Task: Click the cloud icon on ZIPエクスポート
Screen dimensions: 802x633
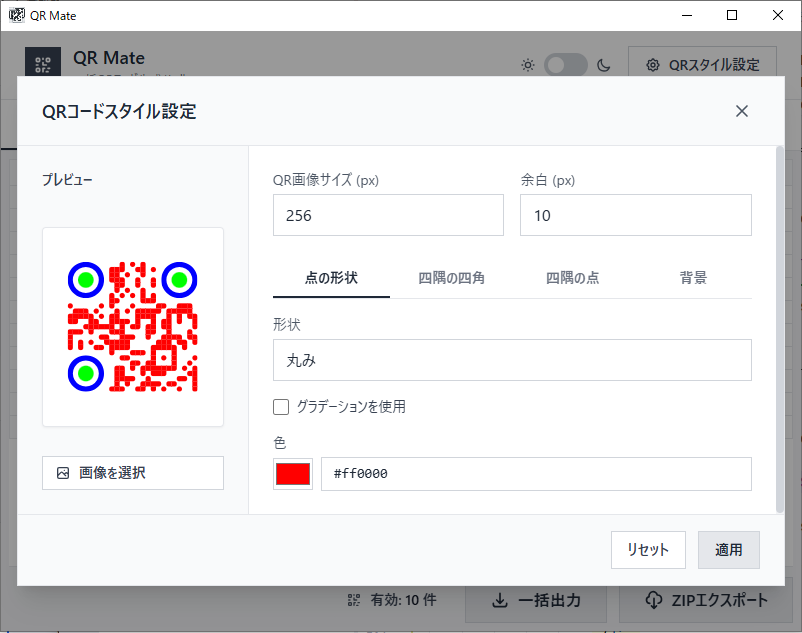Action: coord(654,600)
